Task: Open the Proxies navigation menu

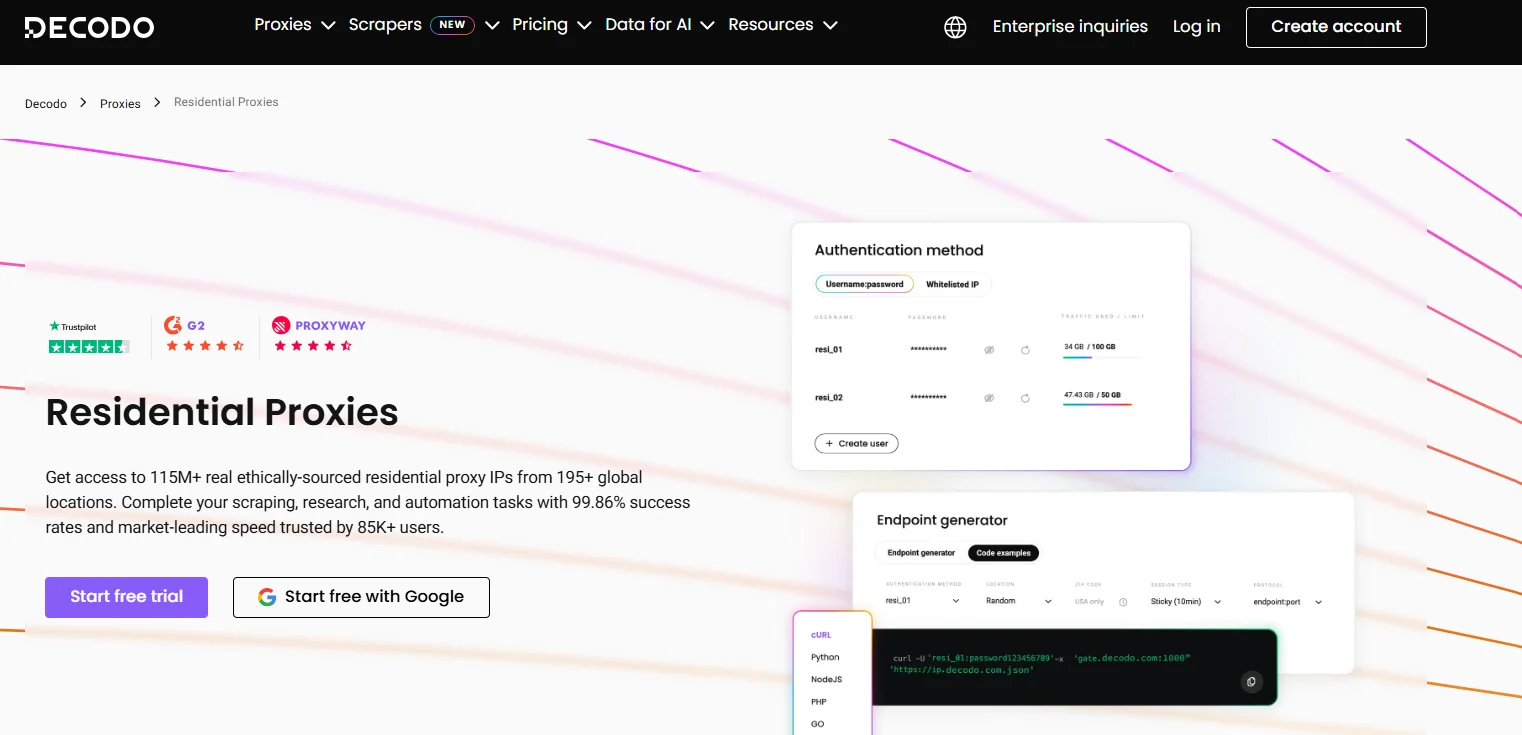Action: pyautogui.click(x=283, y=25)
